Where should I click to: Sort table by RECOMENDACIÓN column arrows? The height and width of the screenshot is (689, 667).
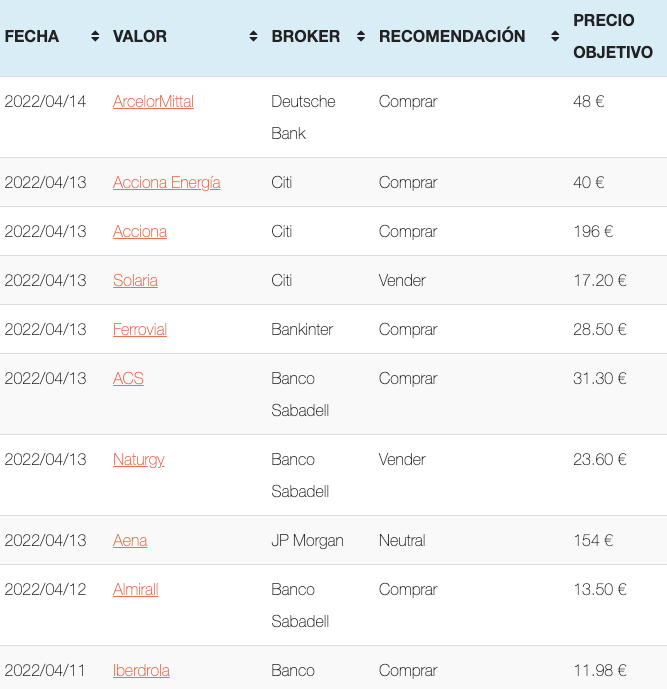[x=555, y=36]
